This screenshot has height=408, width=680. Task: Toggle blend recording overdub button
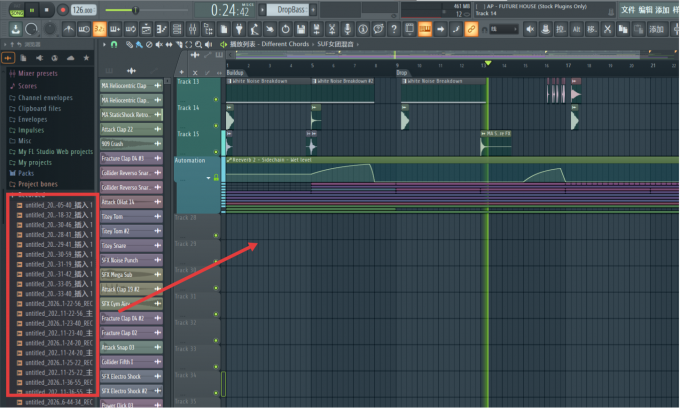115,29
